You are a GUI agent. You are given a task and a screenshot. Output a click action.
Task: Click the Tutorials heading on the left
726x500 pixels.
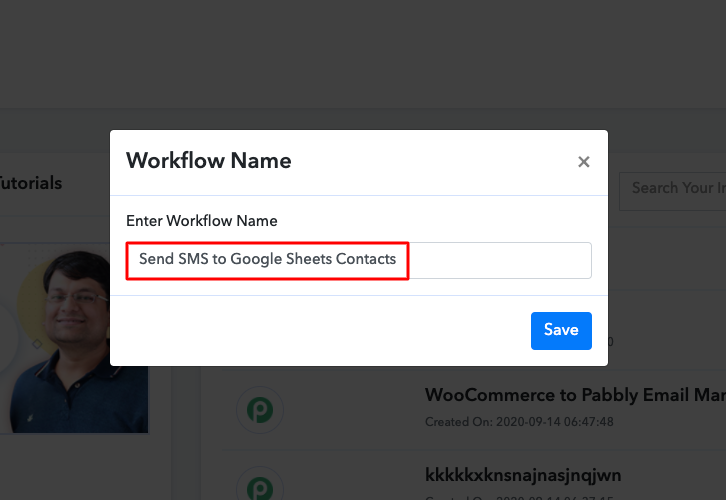click(31, 183)
